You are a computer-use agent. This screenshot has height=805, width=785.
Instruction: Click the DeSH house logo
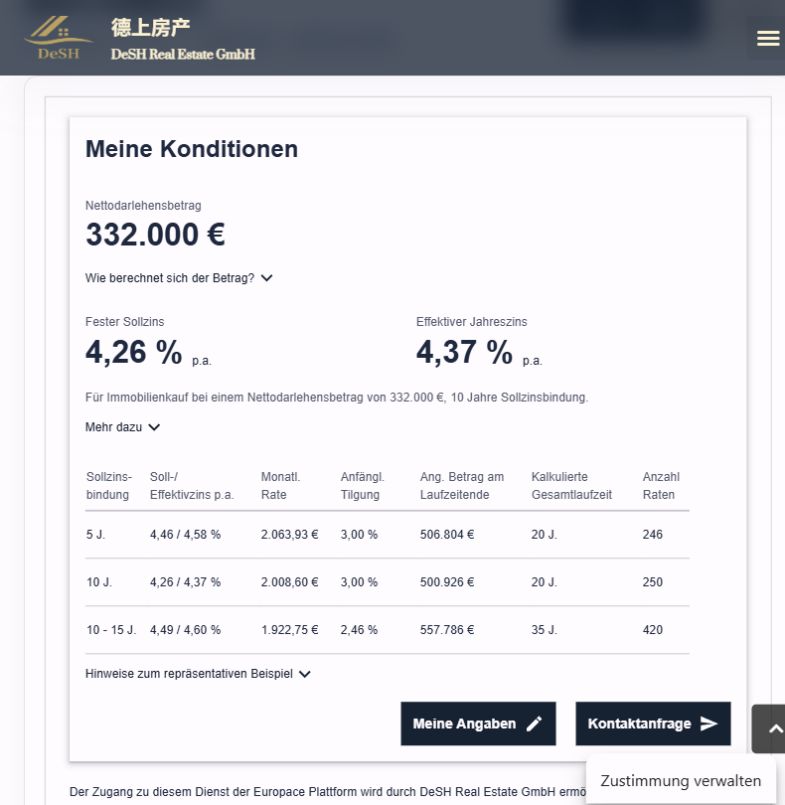59,38
